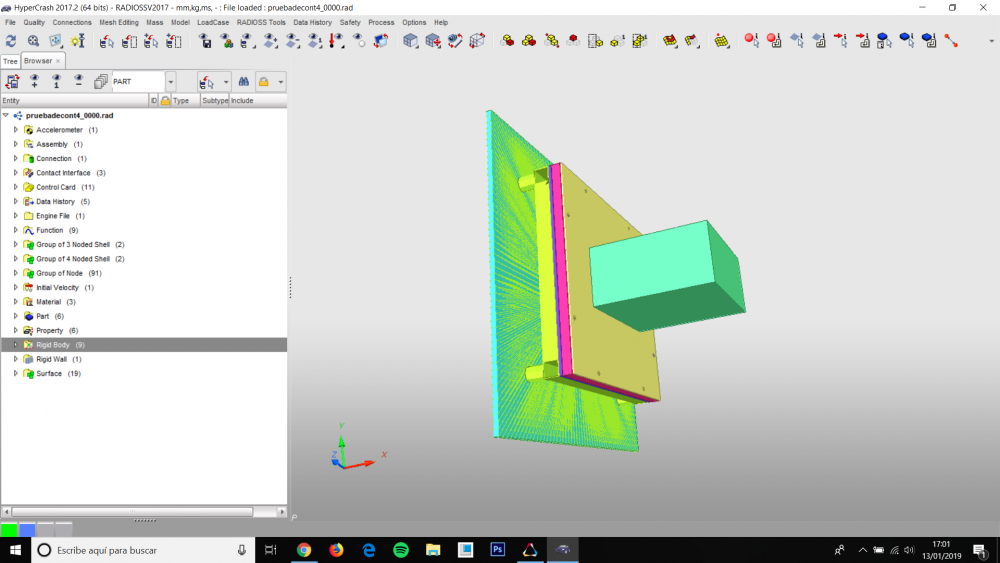Click eye with floppy disk save-visibility icon
Image resolution: width=1000 pixels, height=563 pixels.
pos(205,41)
